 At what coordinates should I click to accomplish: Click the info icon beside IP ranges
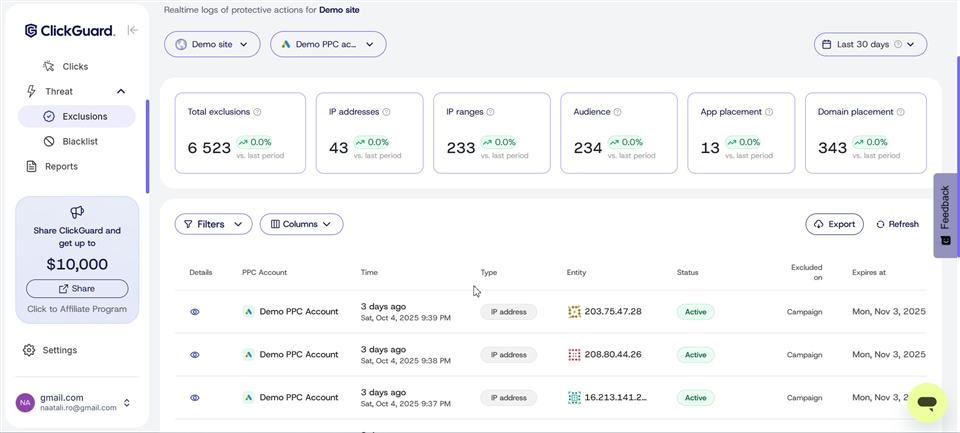[490, 112]
